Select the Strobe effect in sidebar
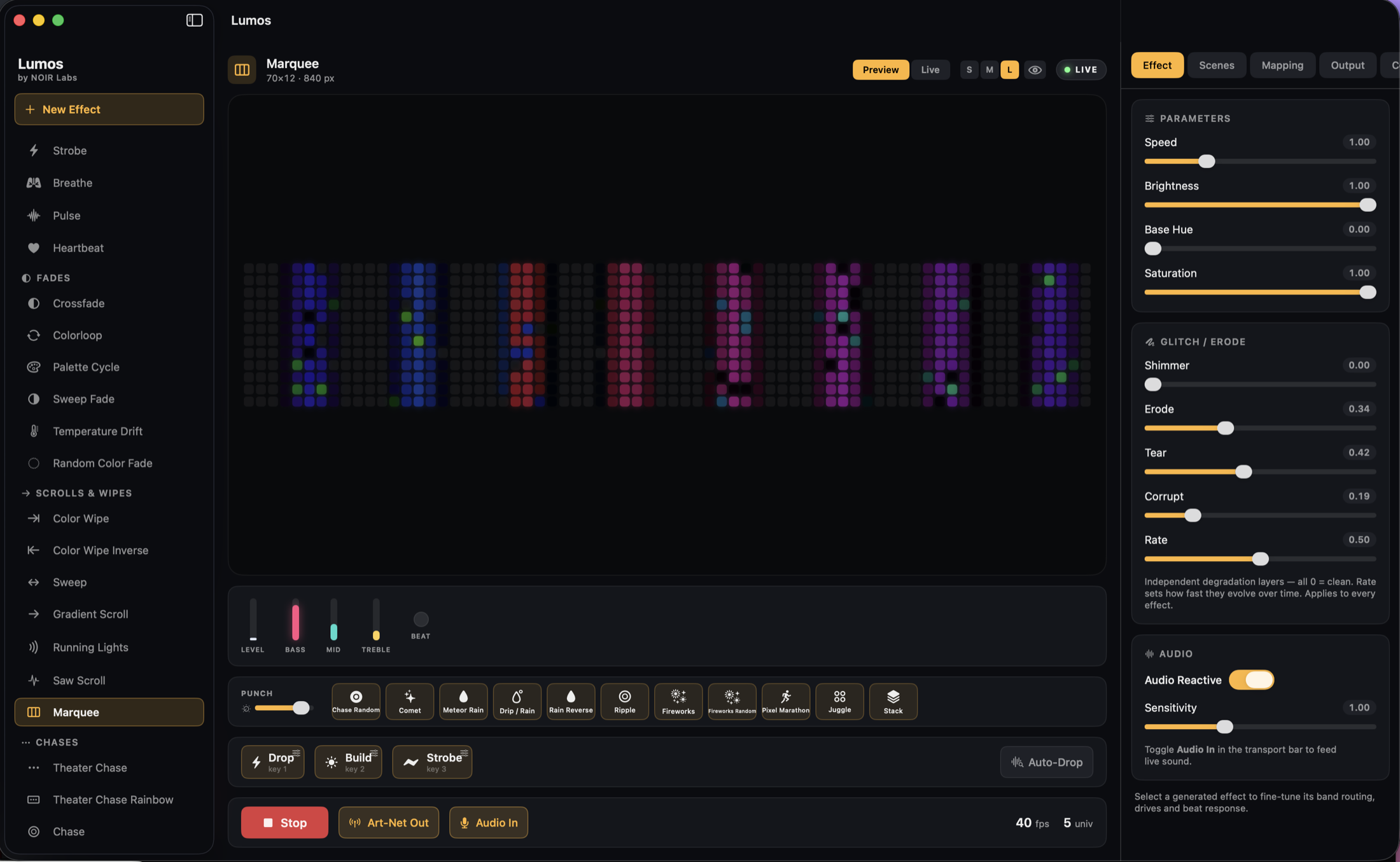Viewport: 1400px width, 862px height. tap(109, 150)
